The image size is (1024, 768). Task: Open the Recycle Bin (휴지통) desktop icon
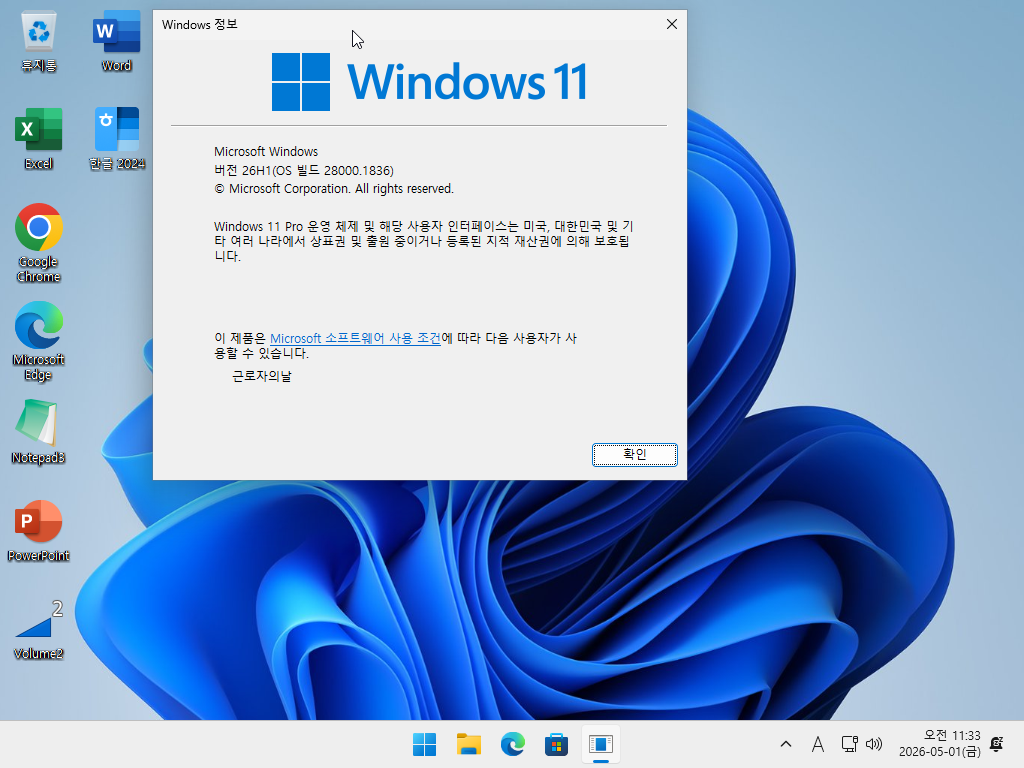tap(39, 42)
